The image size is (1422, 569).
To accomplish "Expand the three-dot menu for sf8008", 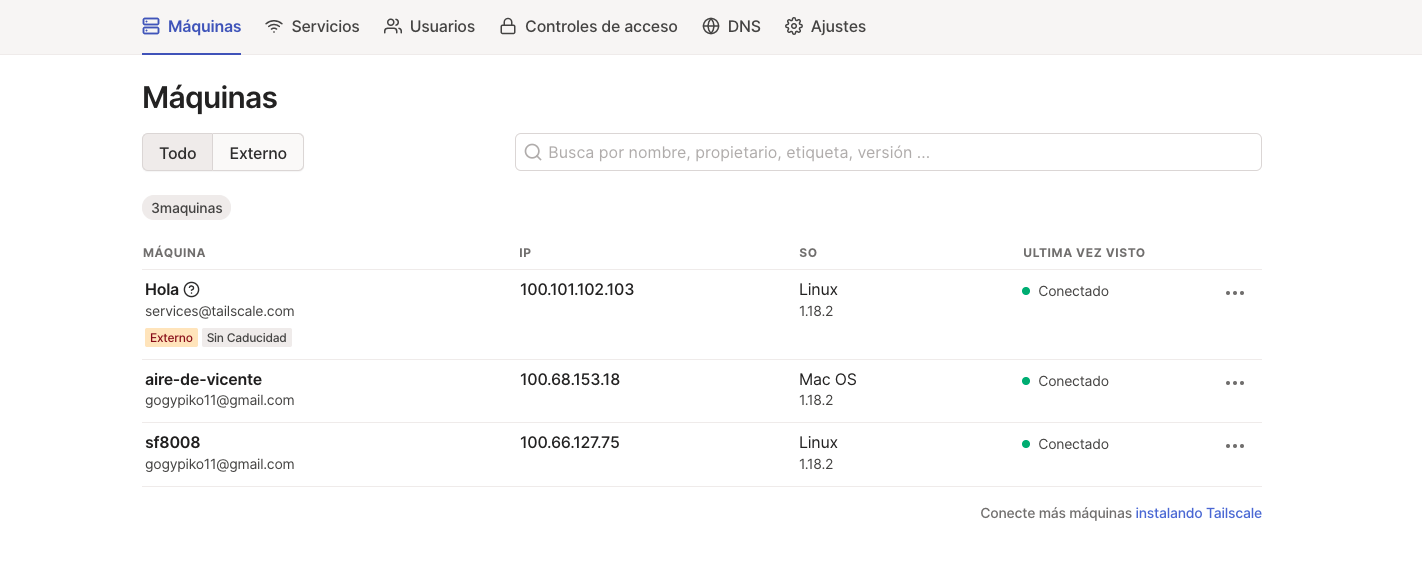I will [1235, 446].
